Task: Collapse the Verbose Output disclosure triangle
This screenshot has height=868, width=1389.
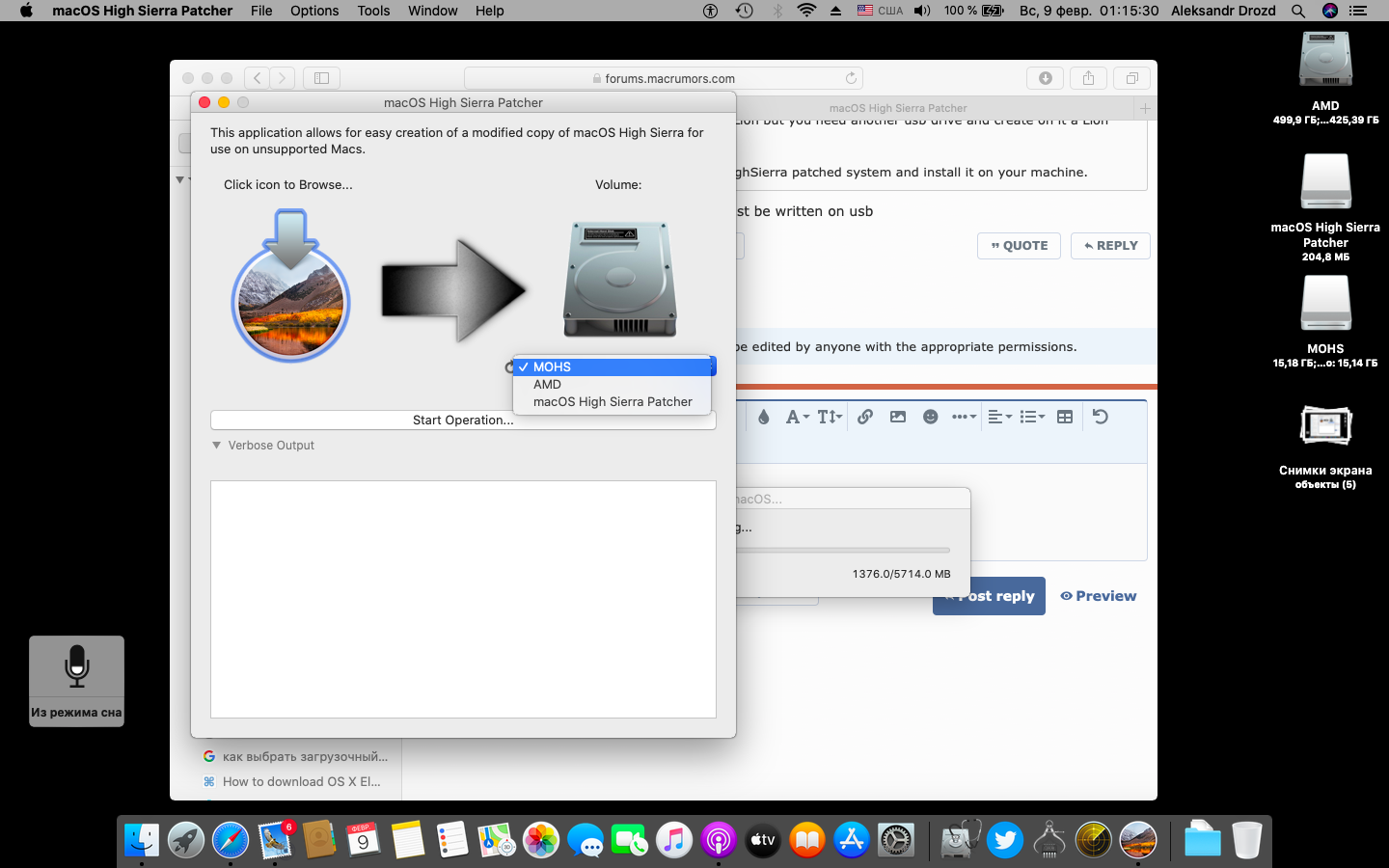Action: 216,446
